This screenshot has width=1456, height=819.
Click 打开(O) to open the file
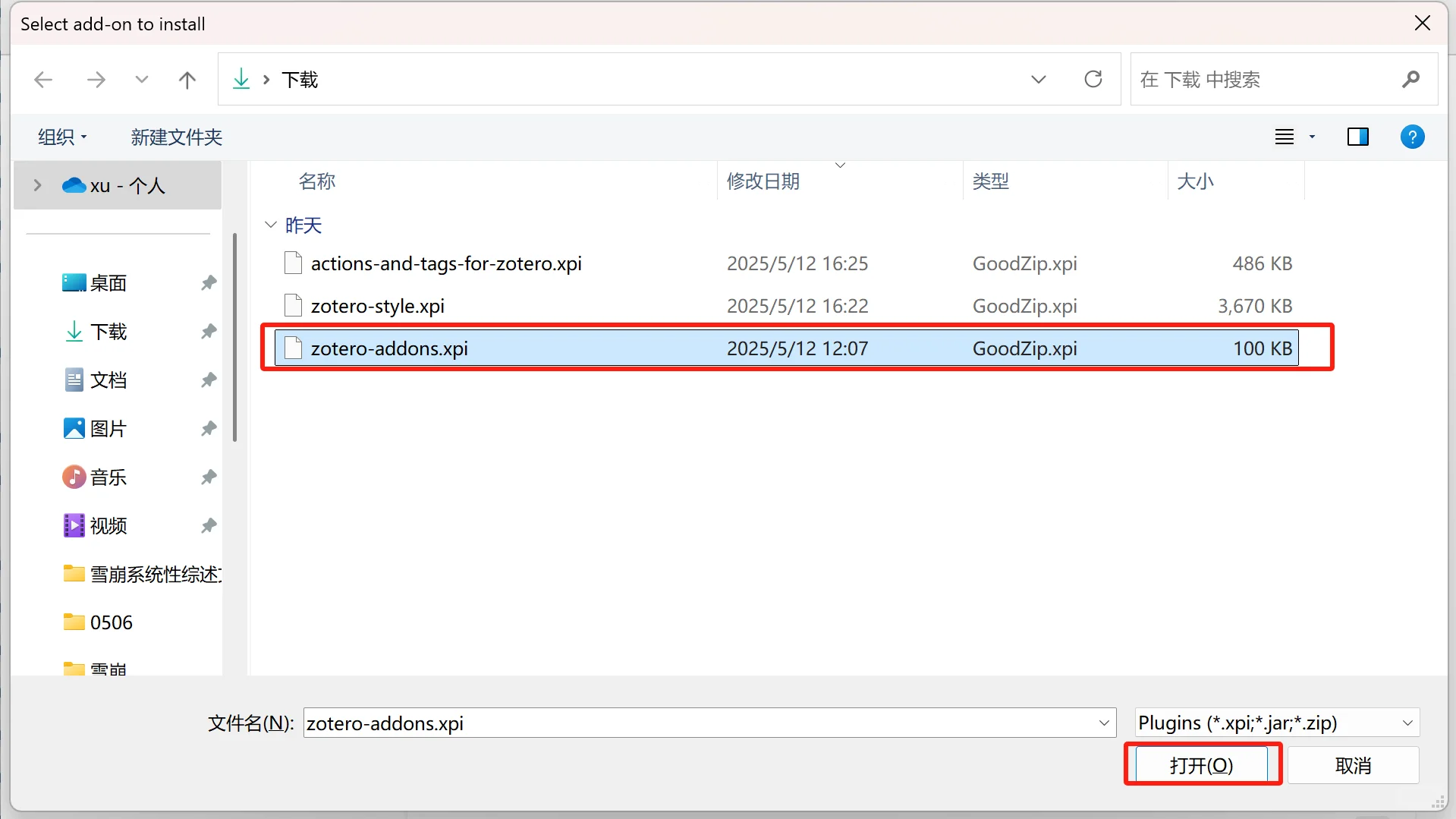[x=1202, y=765]
